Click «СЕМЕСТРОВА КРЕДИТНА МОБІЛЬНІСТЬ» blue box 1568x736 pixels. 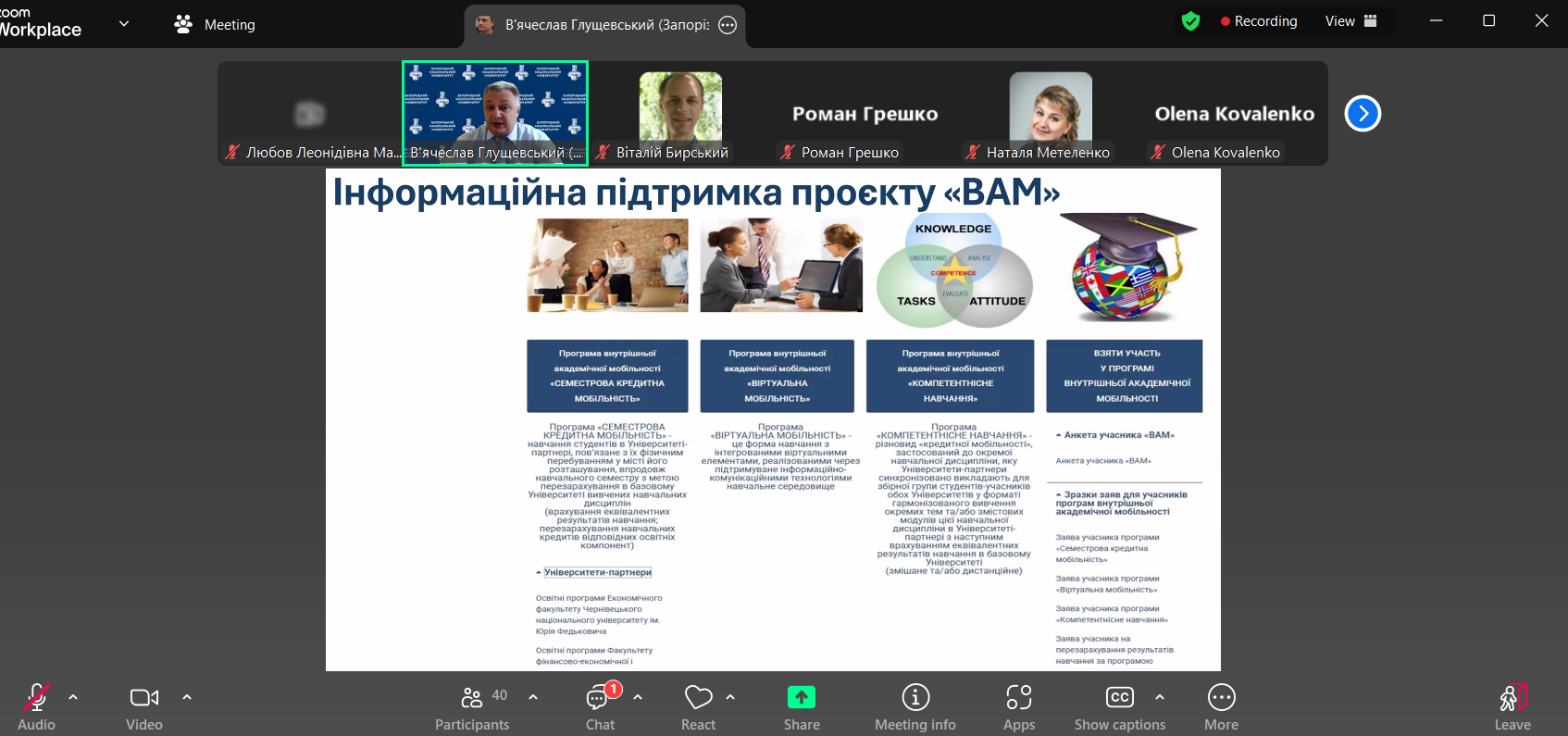coord(607,376)
